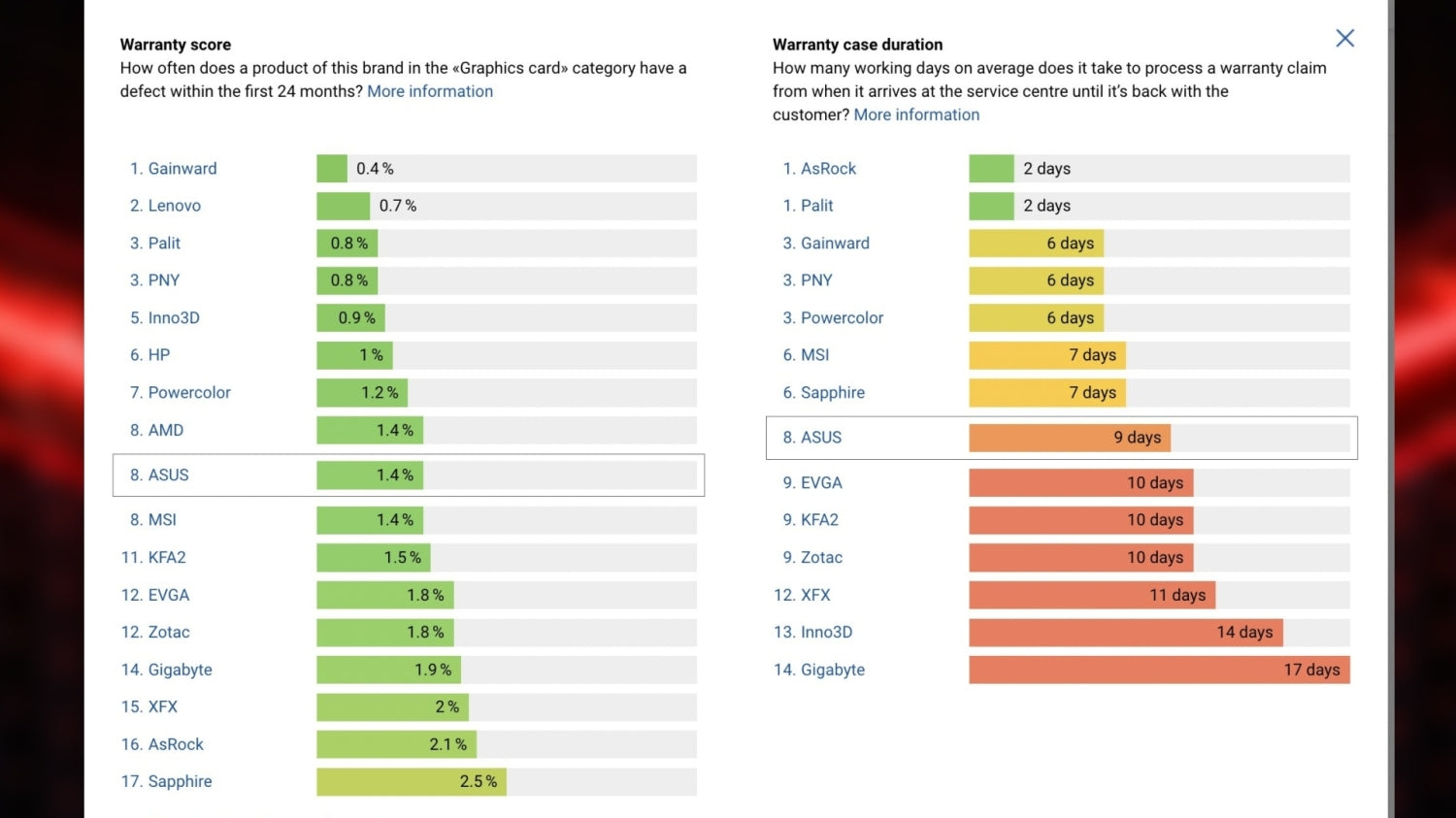Viewport: 1456px width, 818px height.
Task: Choose KFA2 in warranty score ranking
Action: 166,558
